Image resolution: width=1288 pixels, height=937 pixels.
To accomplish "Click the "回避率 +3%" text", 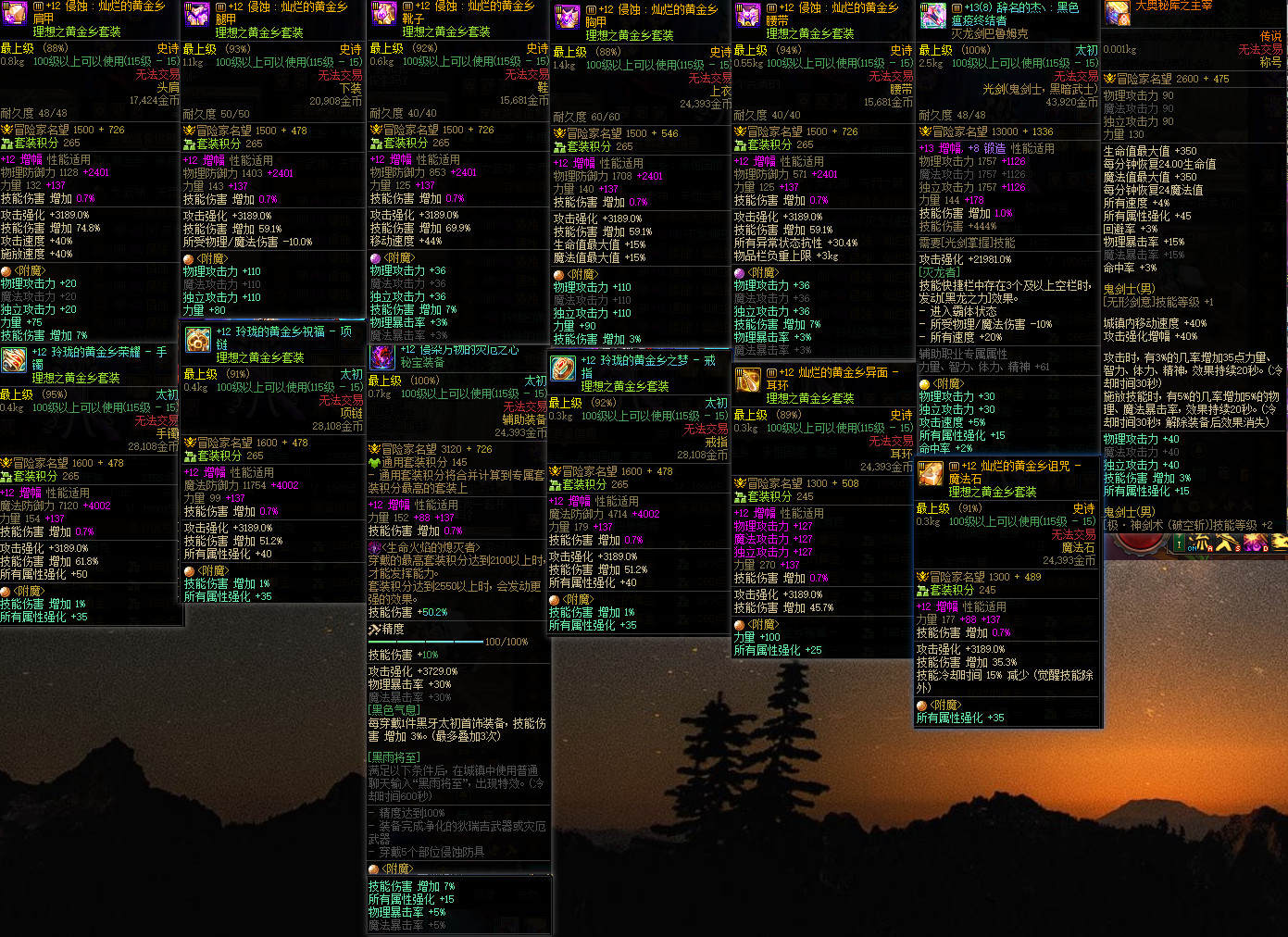I will (1131, 229).
